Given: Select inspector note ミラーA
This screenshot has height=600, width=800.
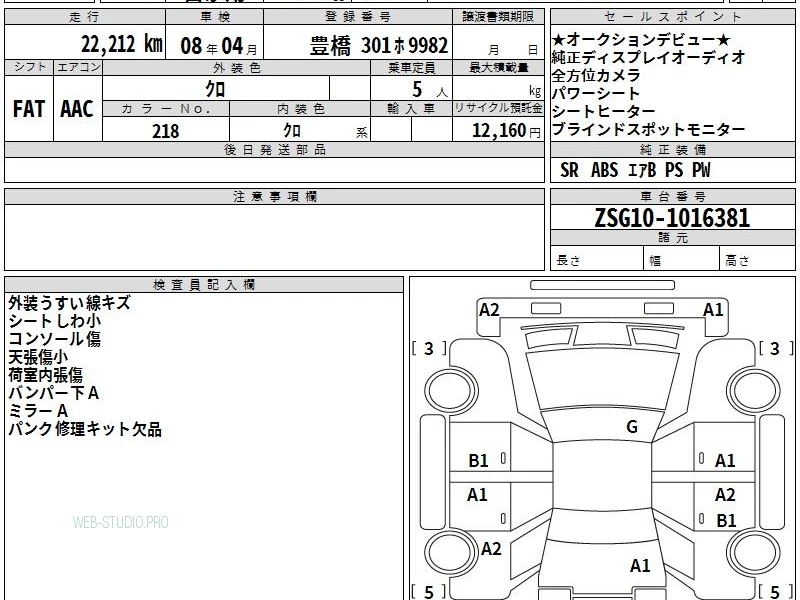Looking at the screenshot, I should click(38, 411).
